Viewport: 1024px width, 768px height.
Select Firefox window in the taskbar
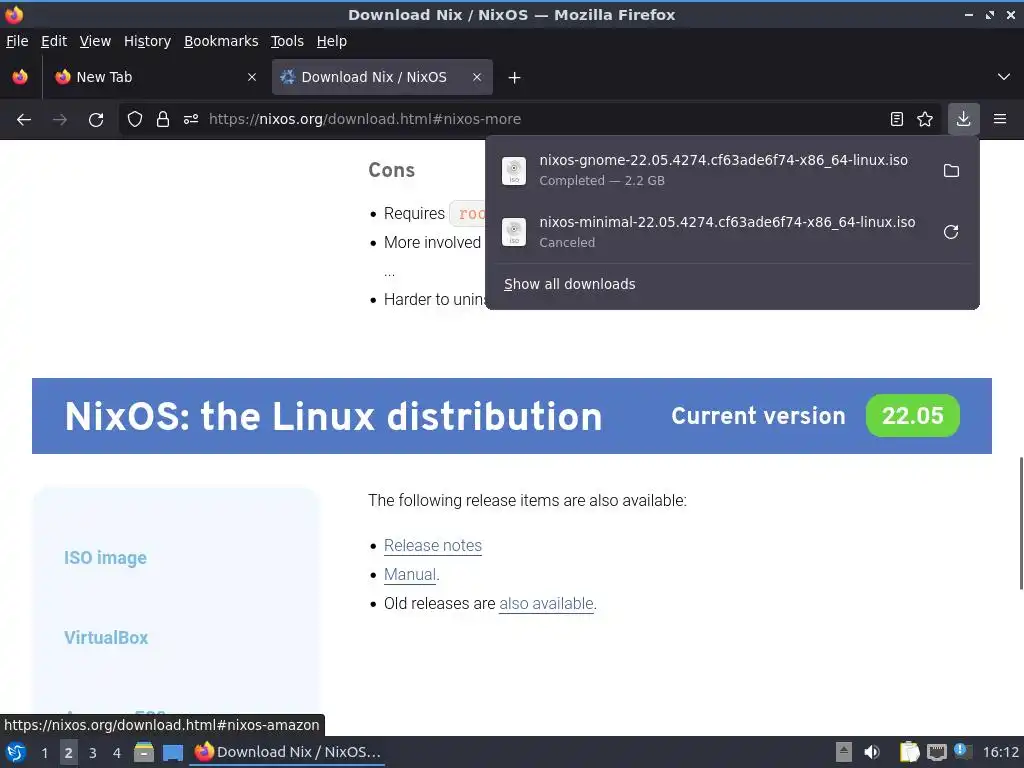[x=287, y=752]
